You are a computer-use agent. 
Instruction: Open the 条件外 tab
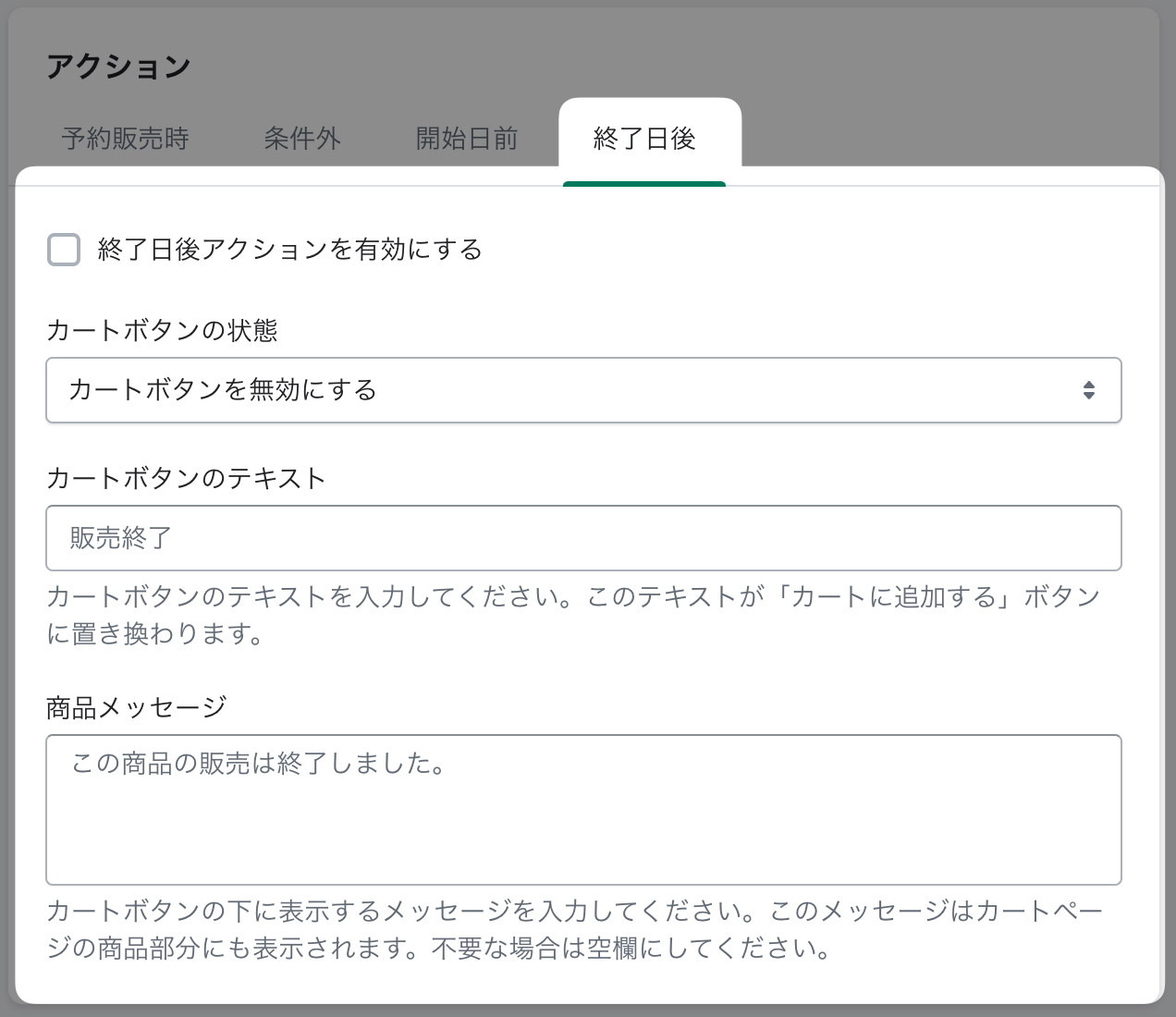coord(302,139)
